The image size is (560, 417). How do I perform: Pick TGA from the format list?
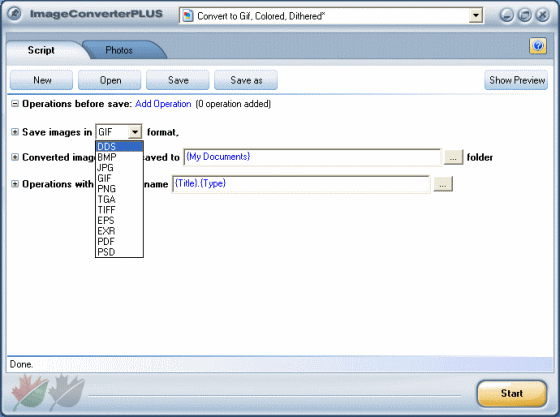119,199
